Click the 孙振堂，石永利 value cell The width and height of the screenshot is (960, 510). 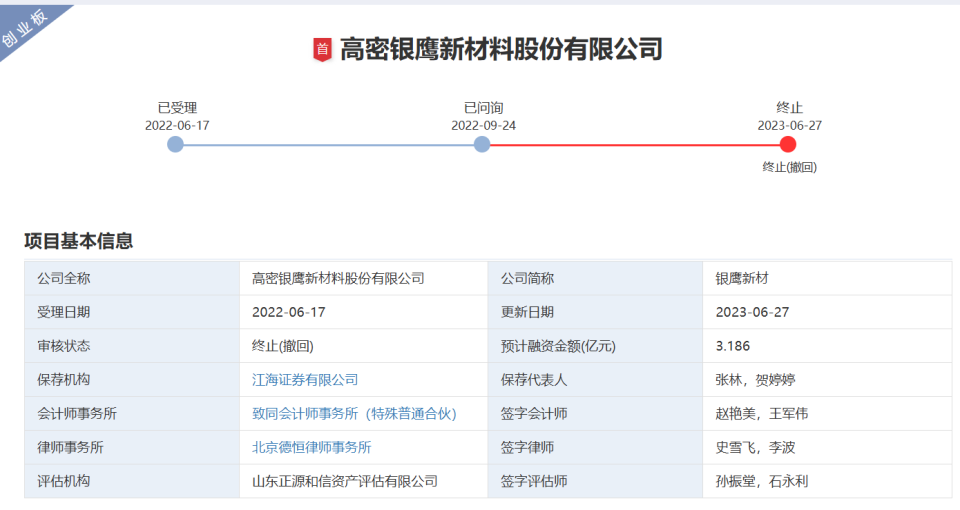click(827, 481)
